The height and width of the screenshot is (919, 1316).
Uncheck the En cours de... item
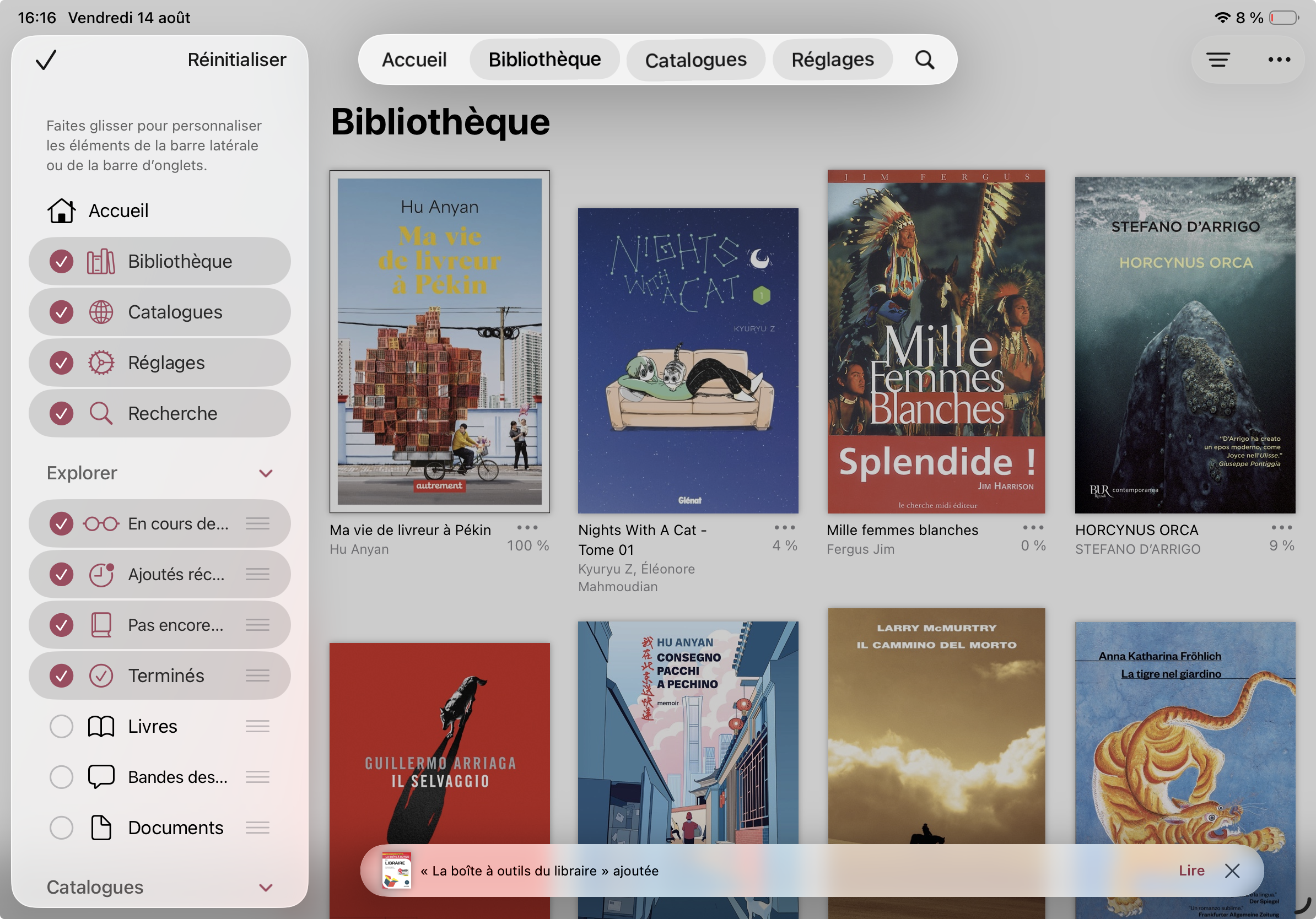[x=61, y=523]
